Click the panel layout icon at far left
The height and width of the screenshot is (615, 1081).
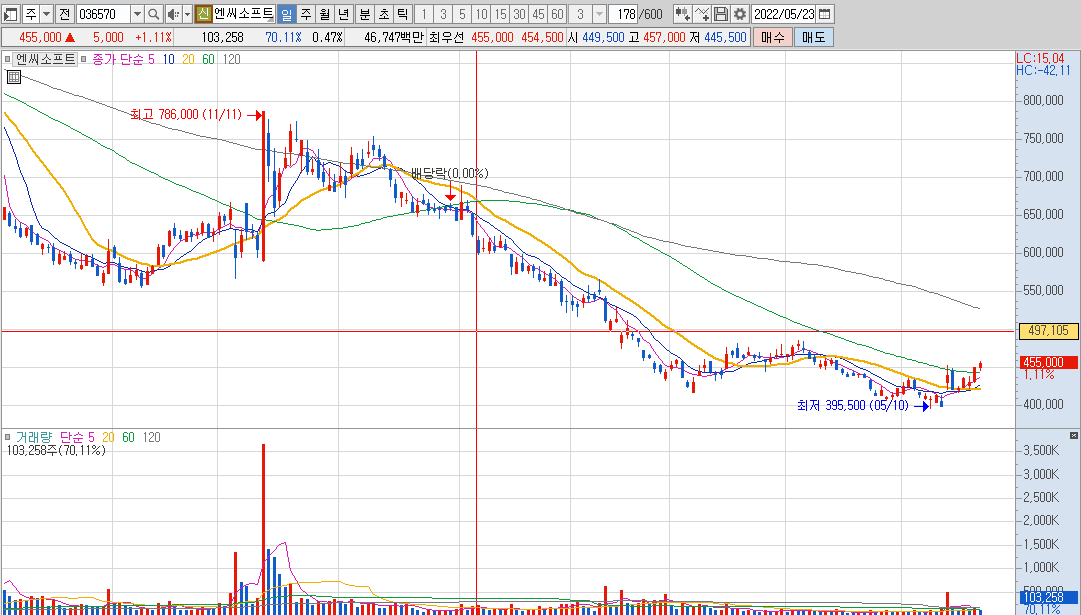point(11,14)
